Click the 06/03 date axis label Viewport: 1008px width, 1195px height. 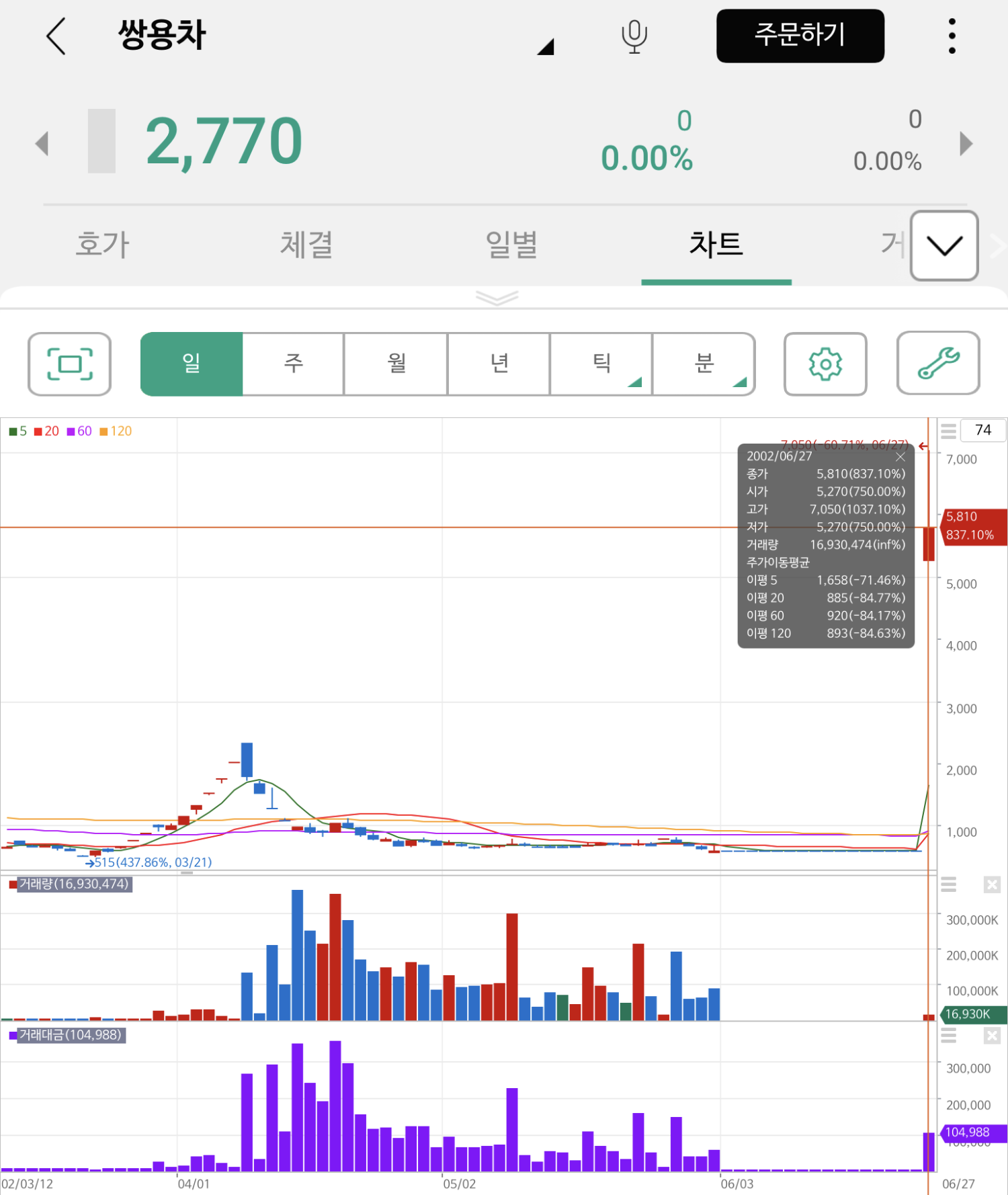tap(737, 1184)
